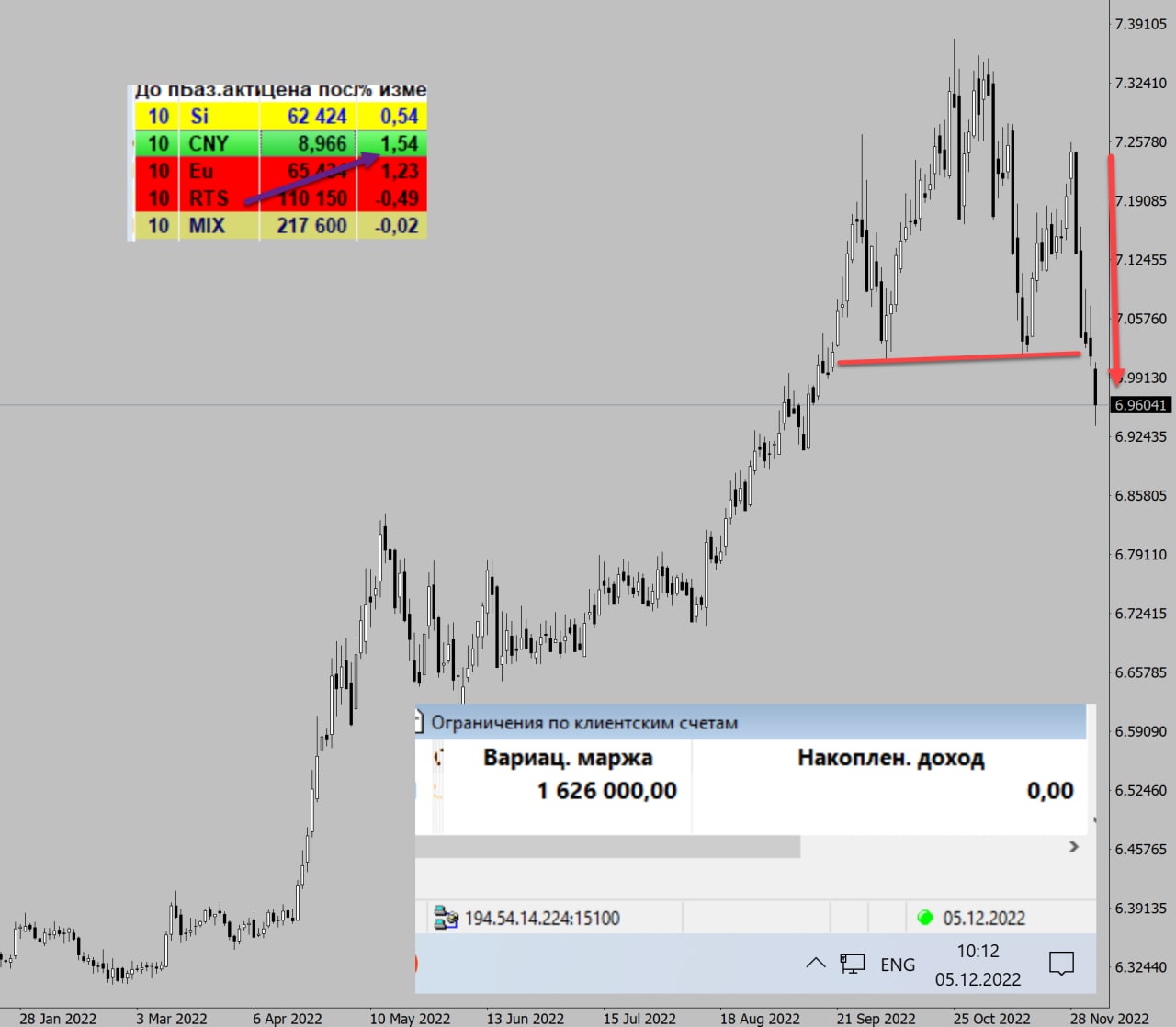Click the current price label 6.96041
This screenshot has height=1027, width=1176.
coord(1140,405)
